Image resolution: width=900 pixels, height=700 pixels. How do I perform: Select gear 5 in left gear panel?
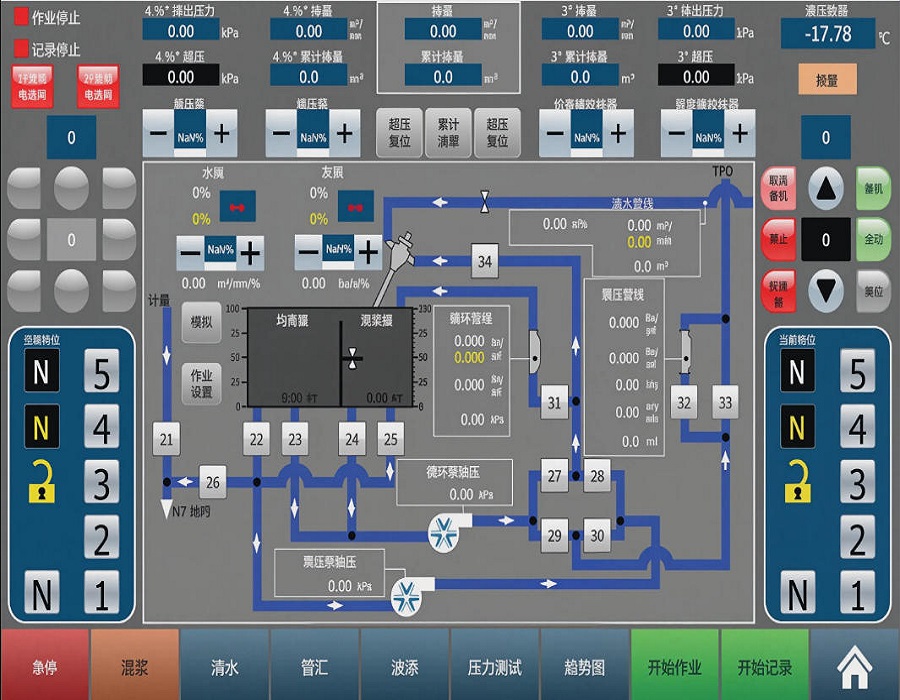[x=102, y=371]
